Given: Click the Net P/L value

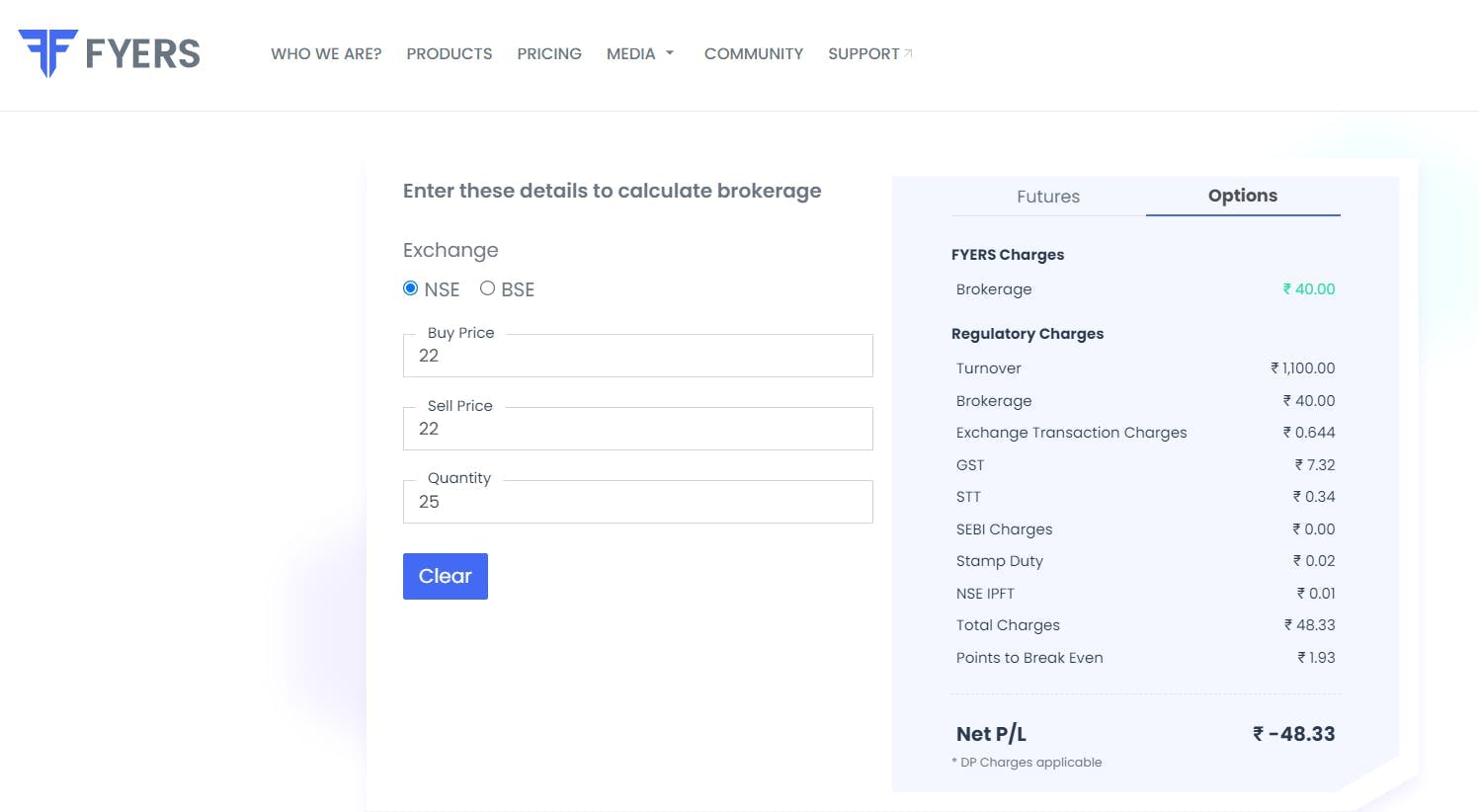Looking at the screenshot, I should click(x=1293, y=734).
